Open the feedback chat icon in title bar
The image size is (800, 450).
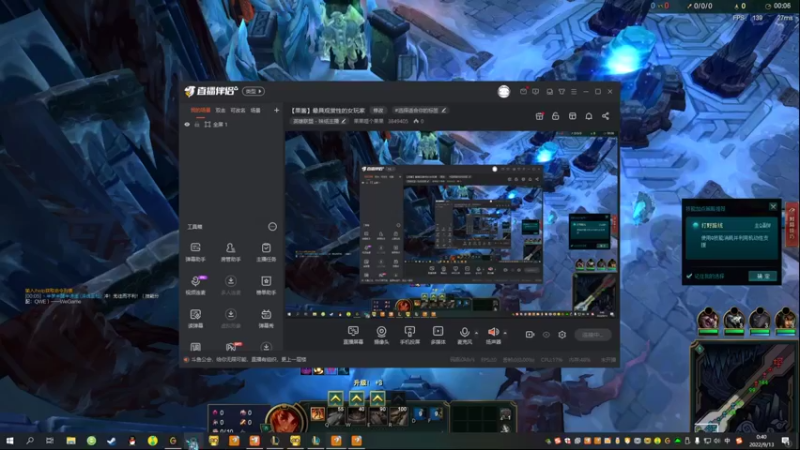[536, 91]
